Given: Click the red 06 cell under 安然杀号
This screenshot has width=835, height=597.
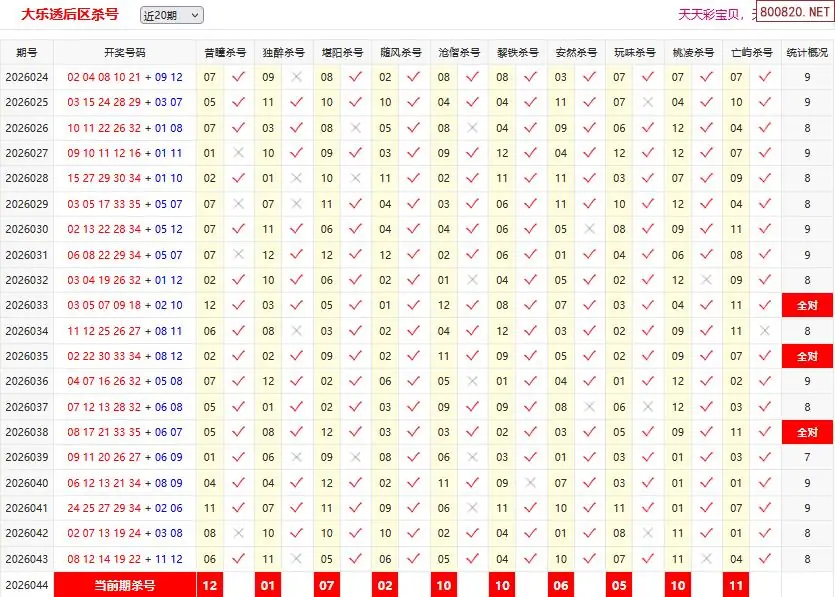Looking at the screenshot, I should (x=560, y=585).
